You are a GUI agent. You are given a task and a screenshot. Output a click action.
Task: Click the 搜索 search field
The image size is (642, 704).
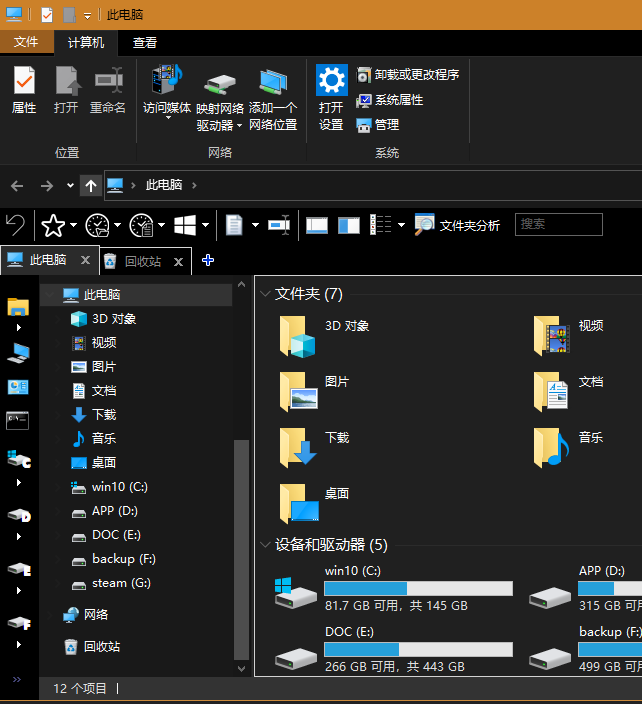(x=558, y=224)
